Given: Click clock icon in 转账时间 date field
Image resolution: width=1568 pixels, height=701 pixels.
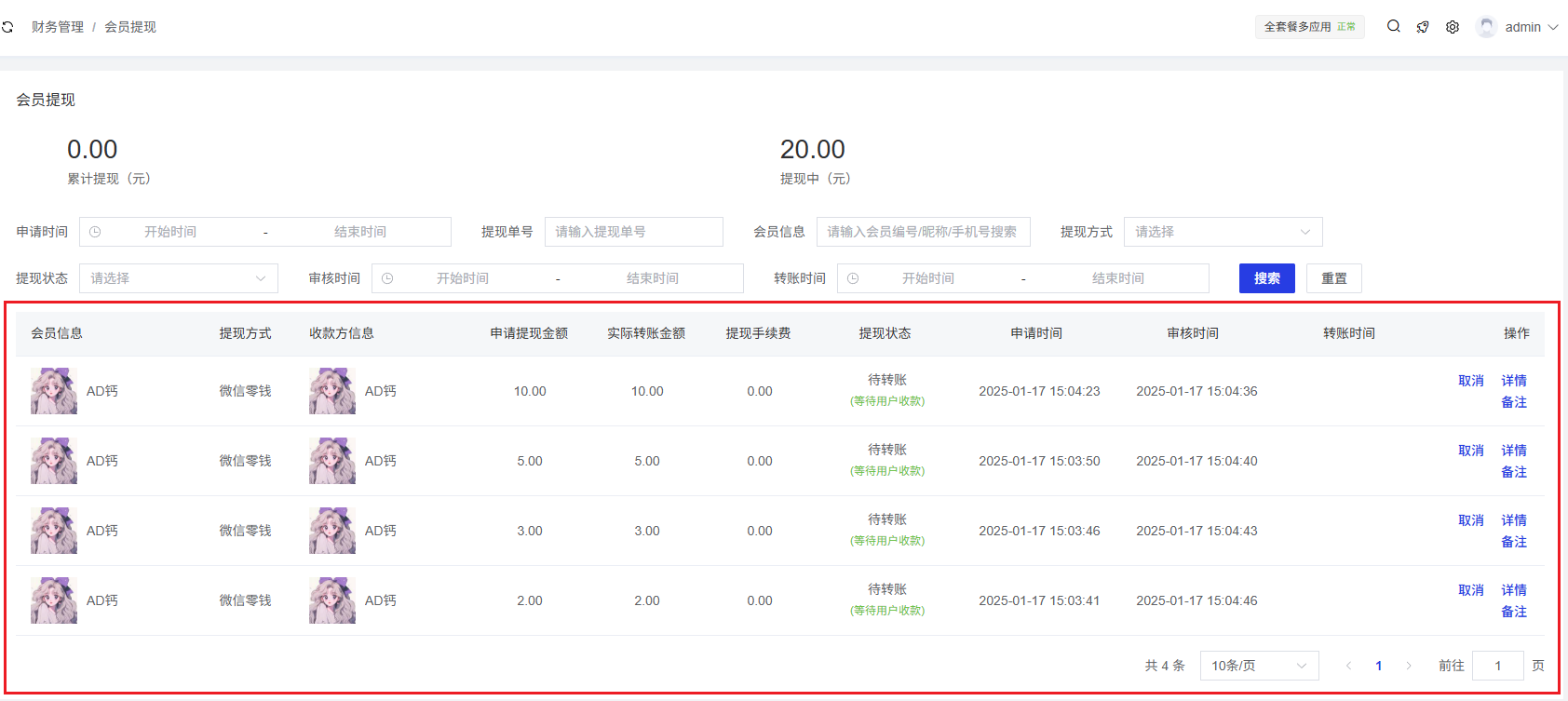Looking at the screenshot, I should pos(853,278).
